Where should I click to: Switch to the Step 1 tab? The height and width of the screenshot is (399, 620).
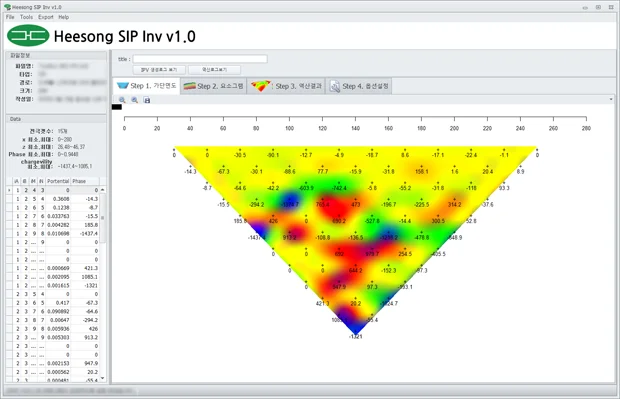point(147,86)
